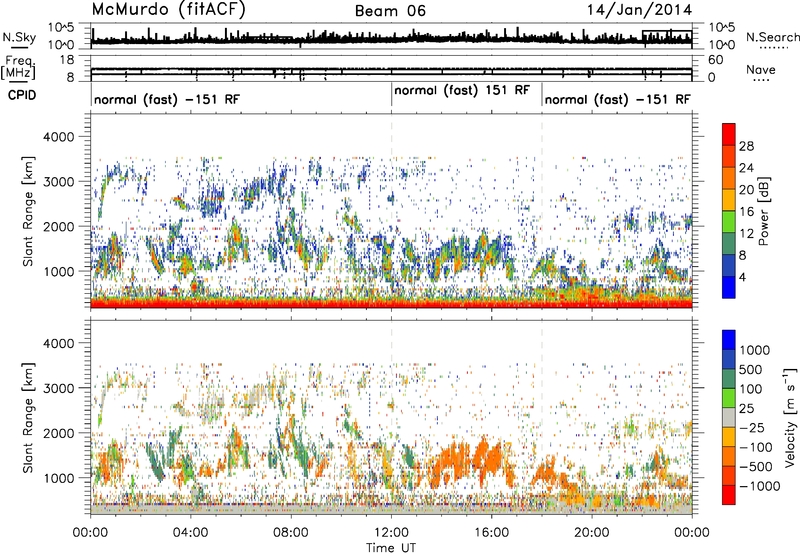Click the first 'normal (fast) -151 RF' label

point(166,99)
